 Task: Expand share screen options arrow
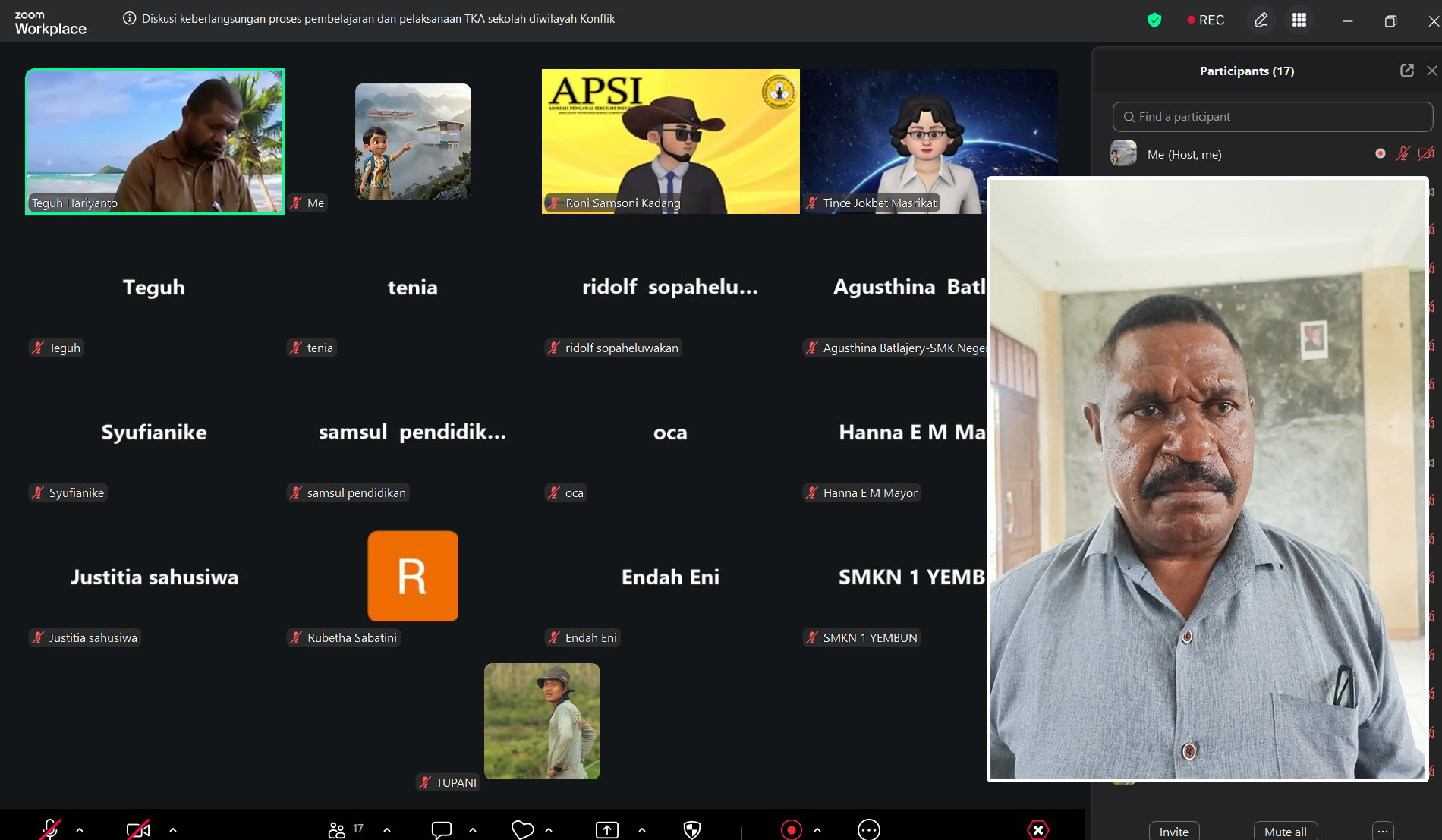[x=642, y=829]
